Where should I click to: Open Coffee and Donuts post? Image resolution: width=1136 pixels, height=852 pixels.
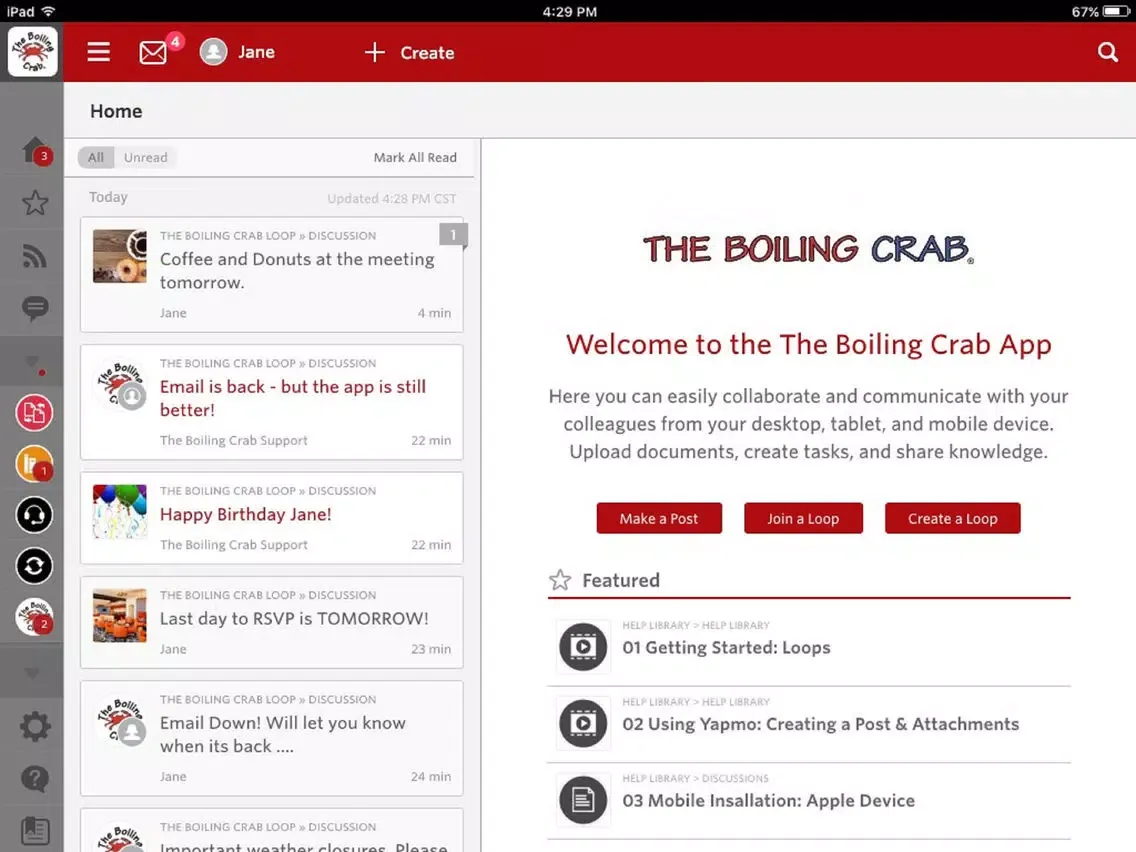(x=272, y=275)
